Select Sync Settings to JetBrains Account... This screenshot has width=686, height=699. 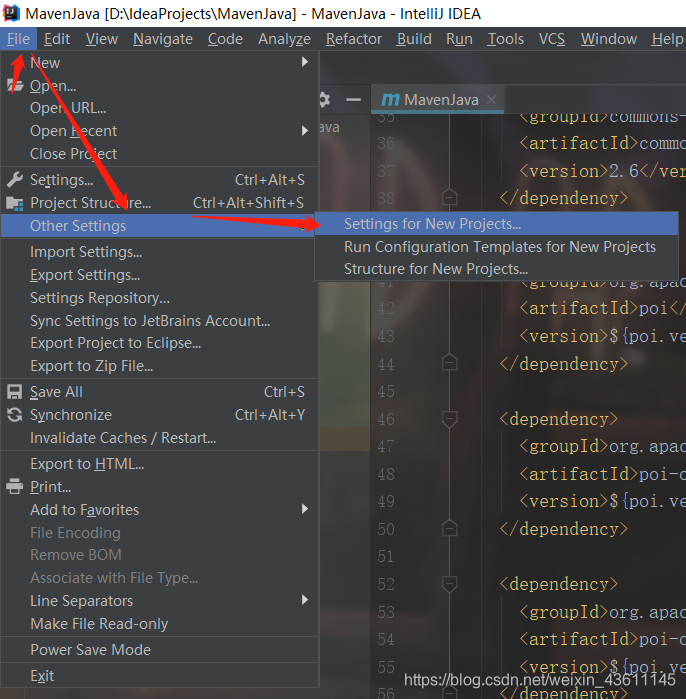coord(160,321)
